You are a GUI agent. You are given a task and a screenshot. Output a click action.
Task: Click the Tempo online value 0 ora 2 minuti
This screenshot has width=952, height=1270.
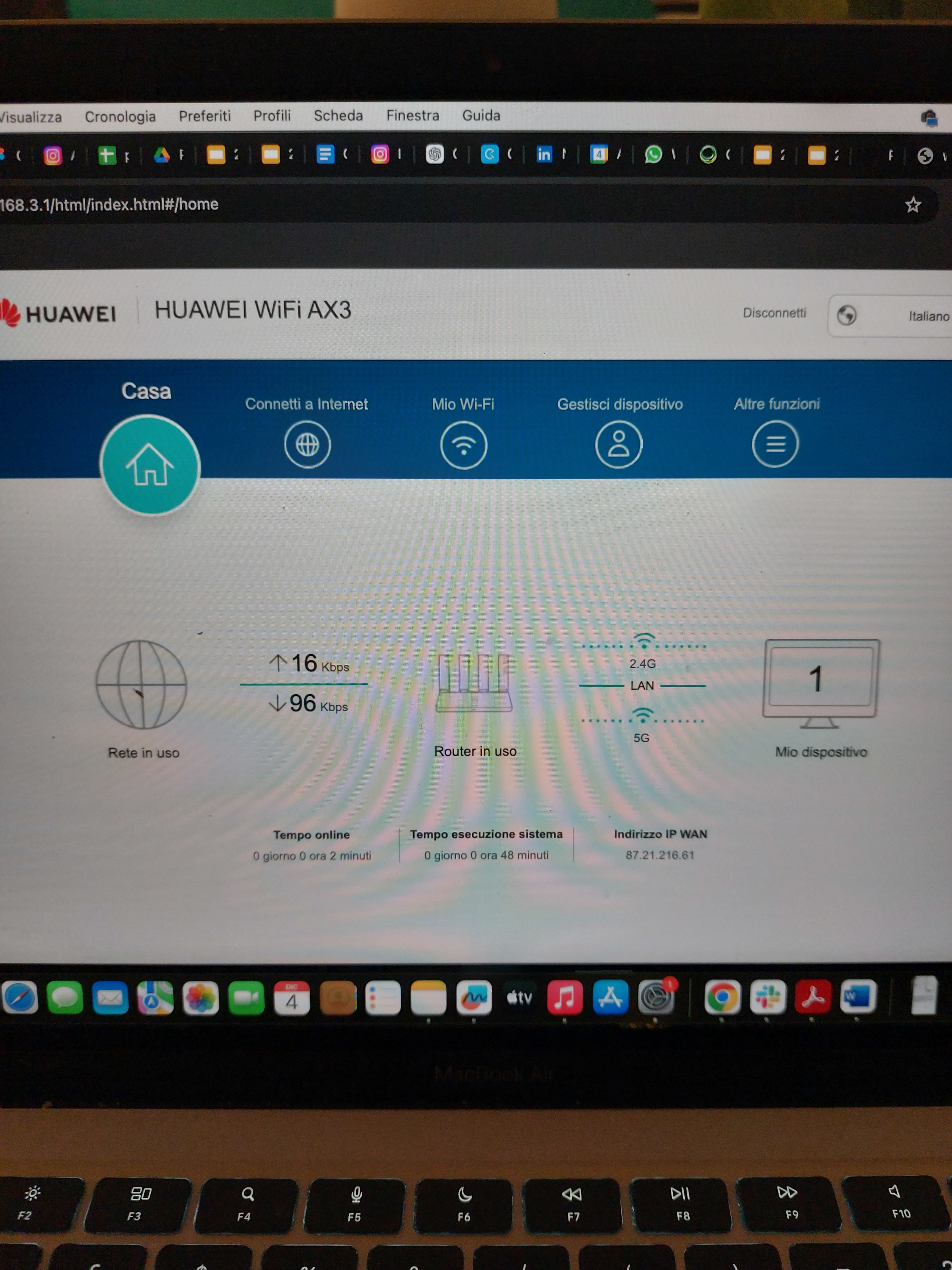click(x=312, y=856)
